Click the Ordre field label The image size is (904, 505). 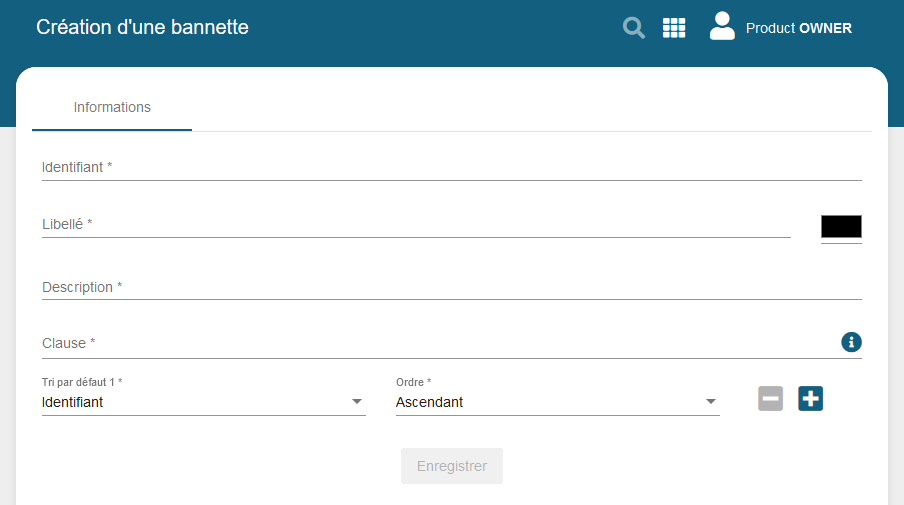[413, 382]
